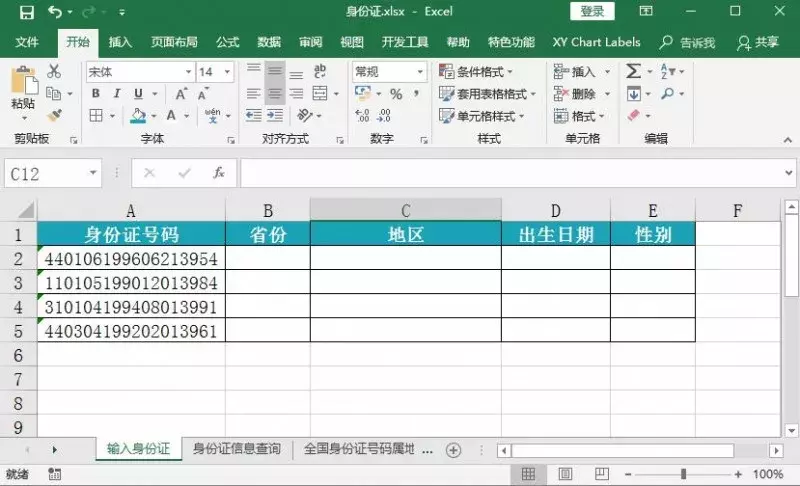Toggle middle vertical alignment
The height and width of the screenshot is (486, 800).
(275, 71)
